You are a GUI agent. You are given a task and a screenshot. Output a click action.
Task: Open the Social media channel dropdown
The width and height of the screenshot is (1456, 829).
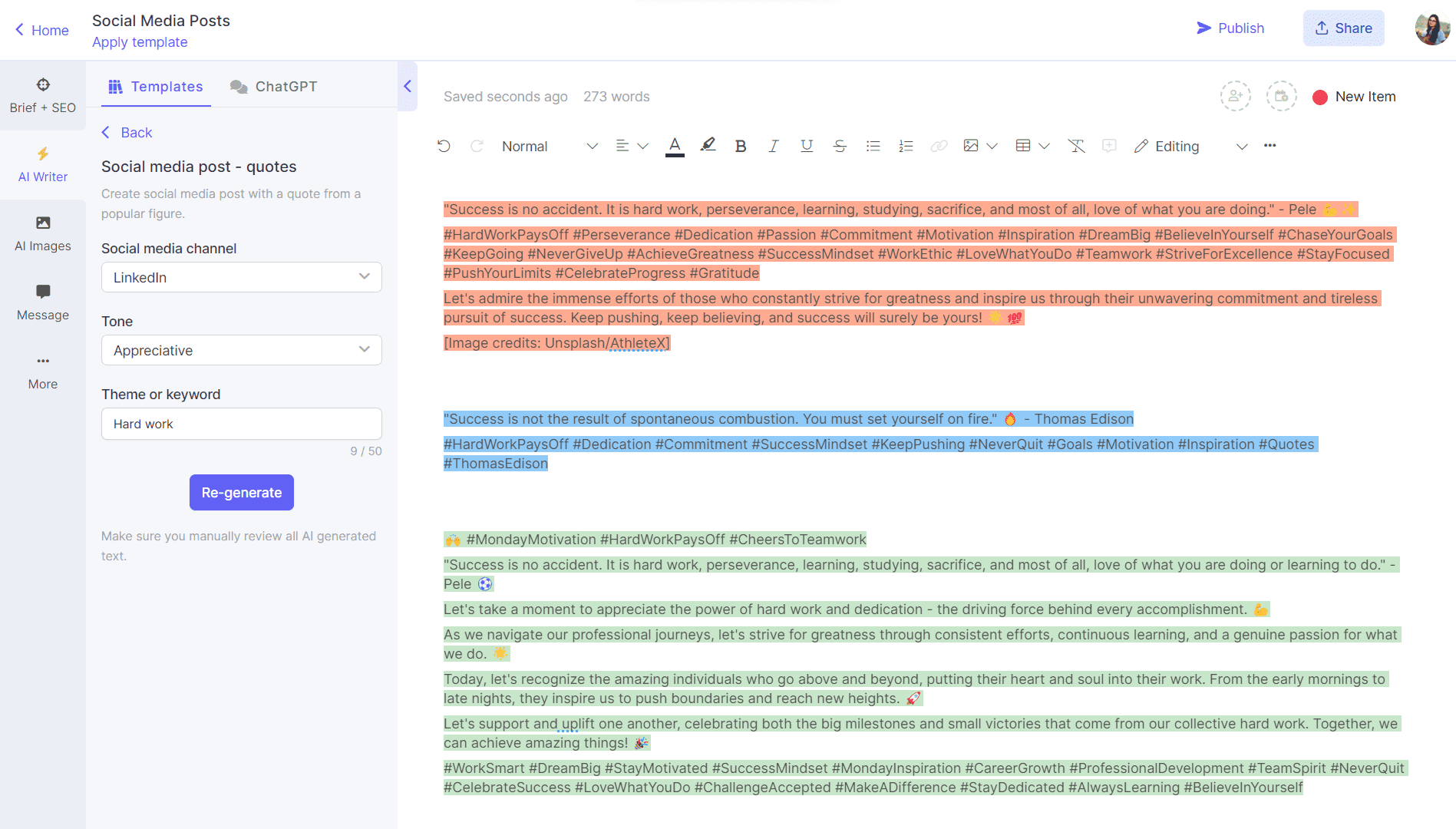pos(242,277)
